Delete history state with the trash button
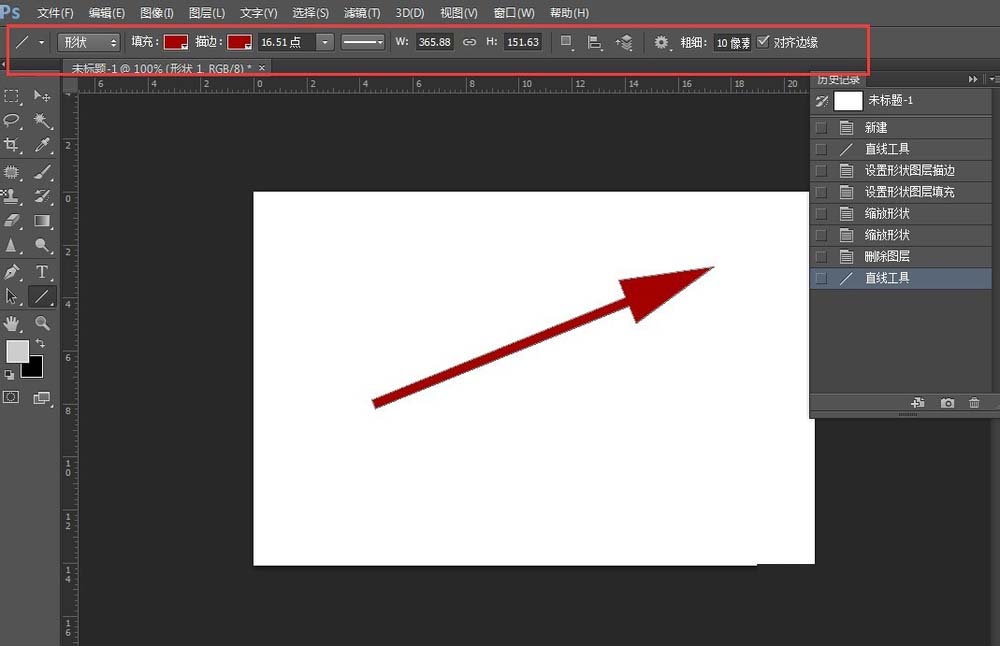This screenshot has height=646, width=1000. click(x=974, y=402)
